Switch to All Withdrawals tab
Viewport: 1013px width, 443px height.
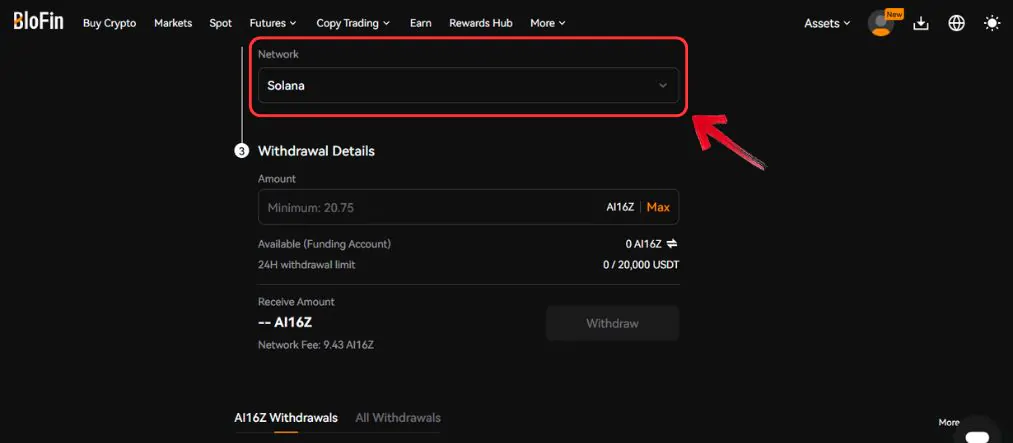(x=398, y=418)
